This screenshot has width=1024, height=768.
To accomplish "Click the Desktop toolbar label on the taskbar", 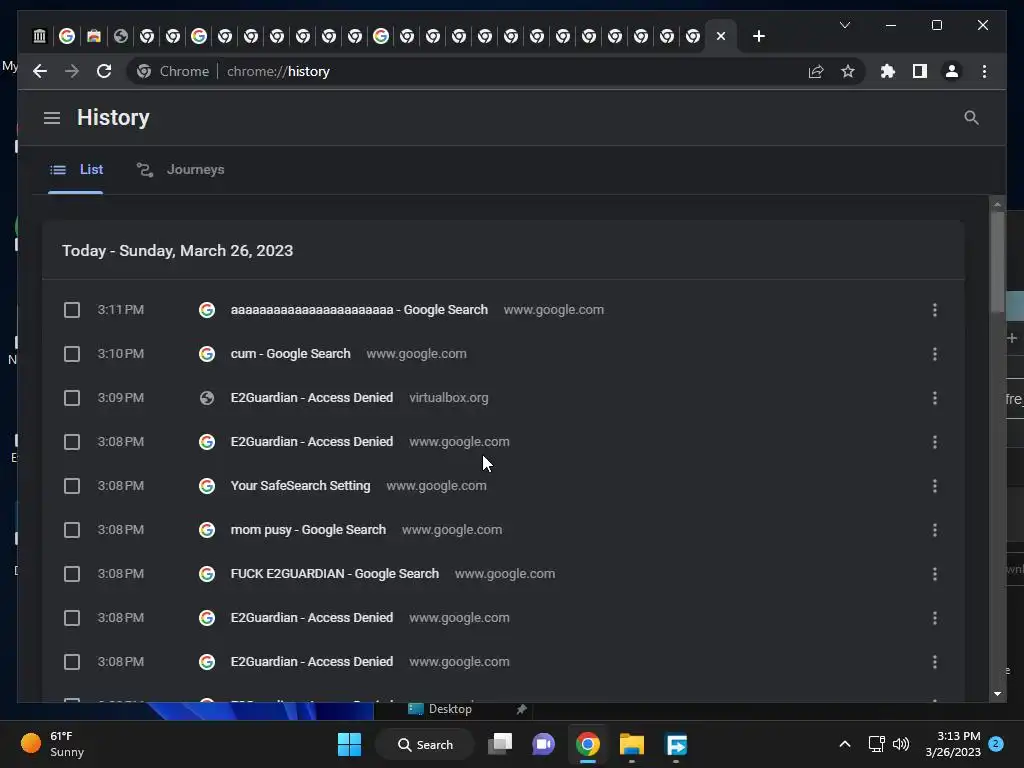I will [450, 709].
